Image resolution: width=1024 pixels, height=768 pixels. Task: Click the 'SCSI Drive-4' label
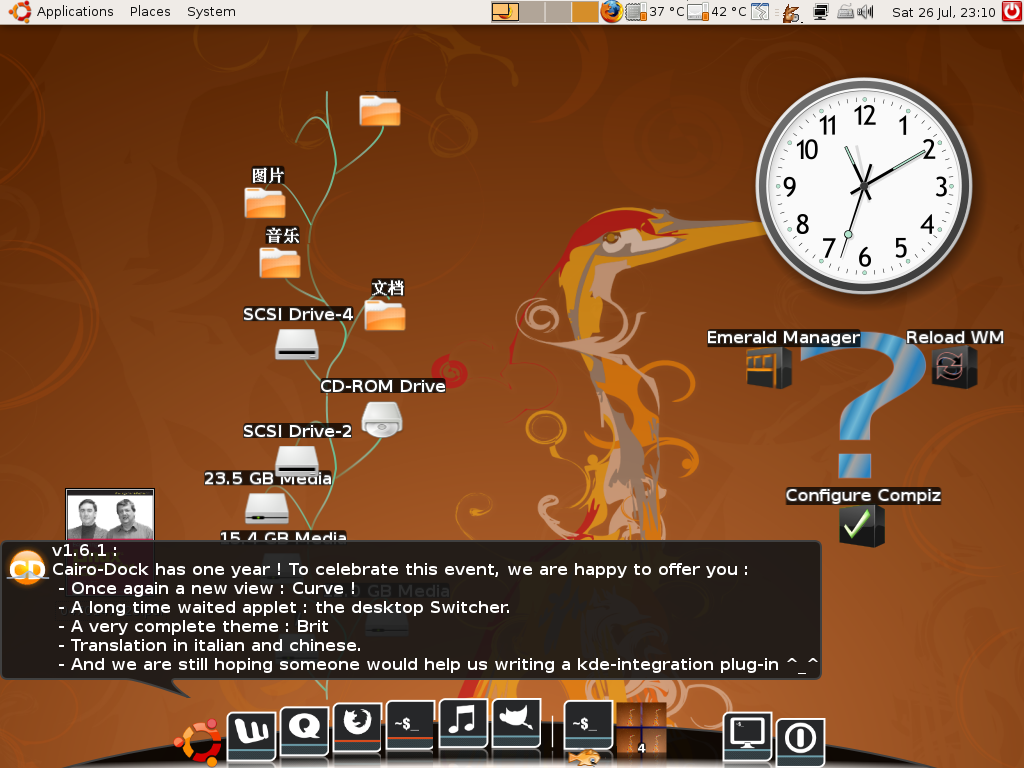(x=298, y=314)
